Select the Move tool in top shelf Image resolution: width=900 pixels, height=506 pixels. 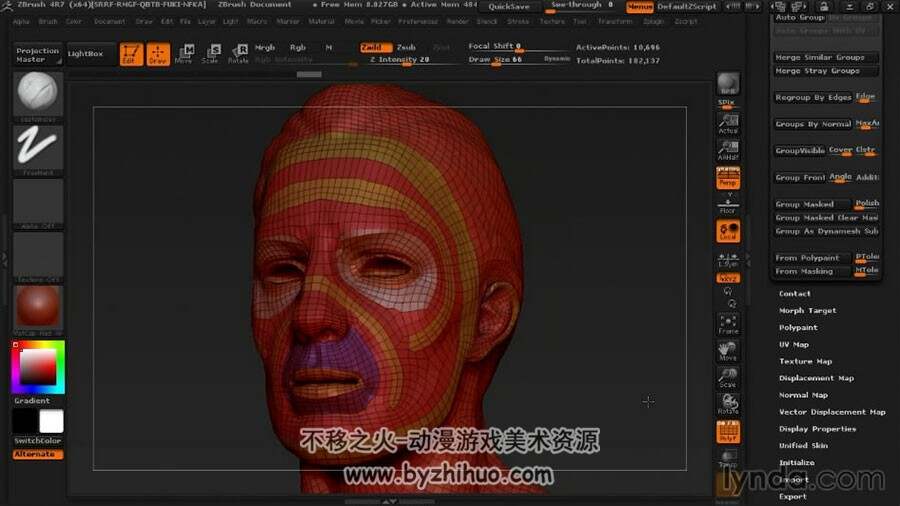click(184, 54)
